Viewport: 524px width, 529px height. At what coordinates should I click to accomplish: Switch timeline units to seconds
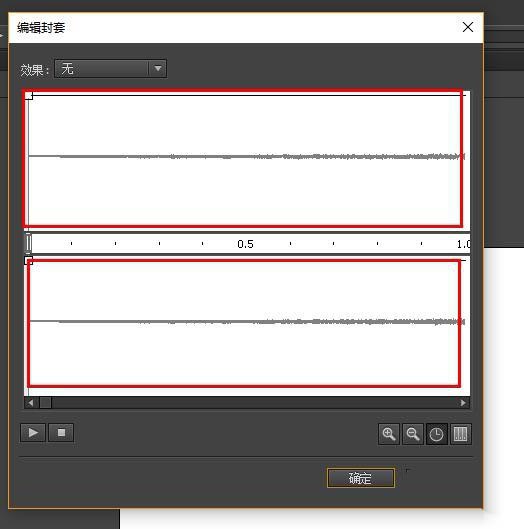[437, 434]
